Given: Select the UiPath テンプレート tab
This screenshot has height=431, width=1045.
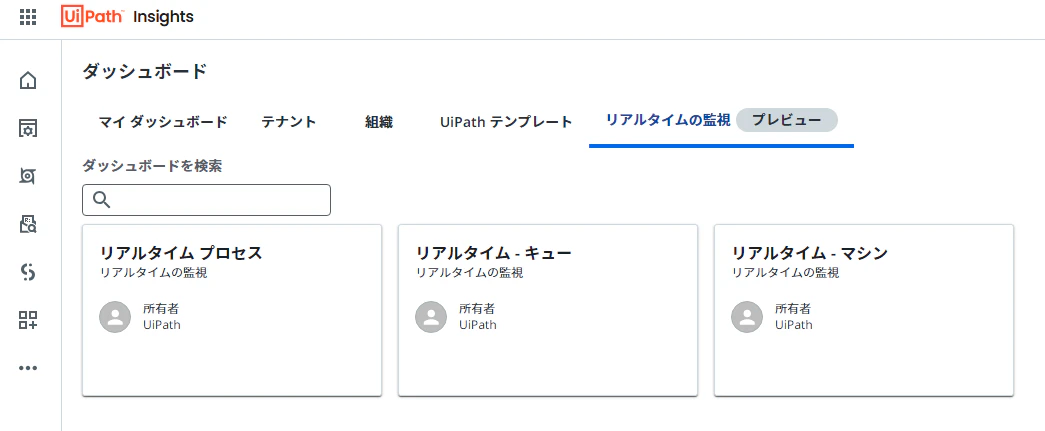Looking at the screenshot, I should coord(507,122).
